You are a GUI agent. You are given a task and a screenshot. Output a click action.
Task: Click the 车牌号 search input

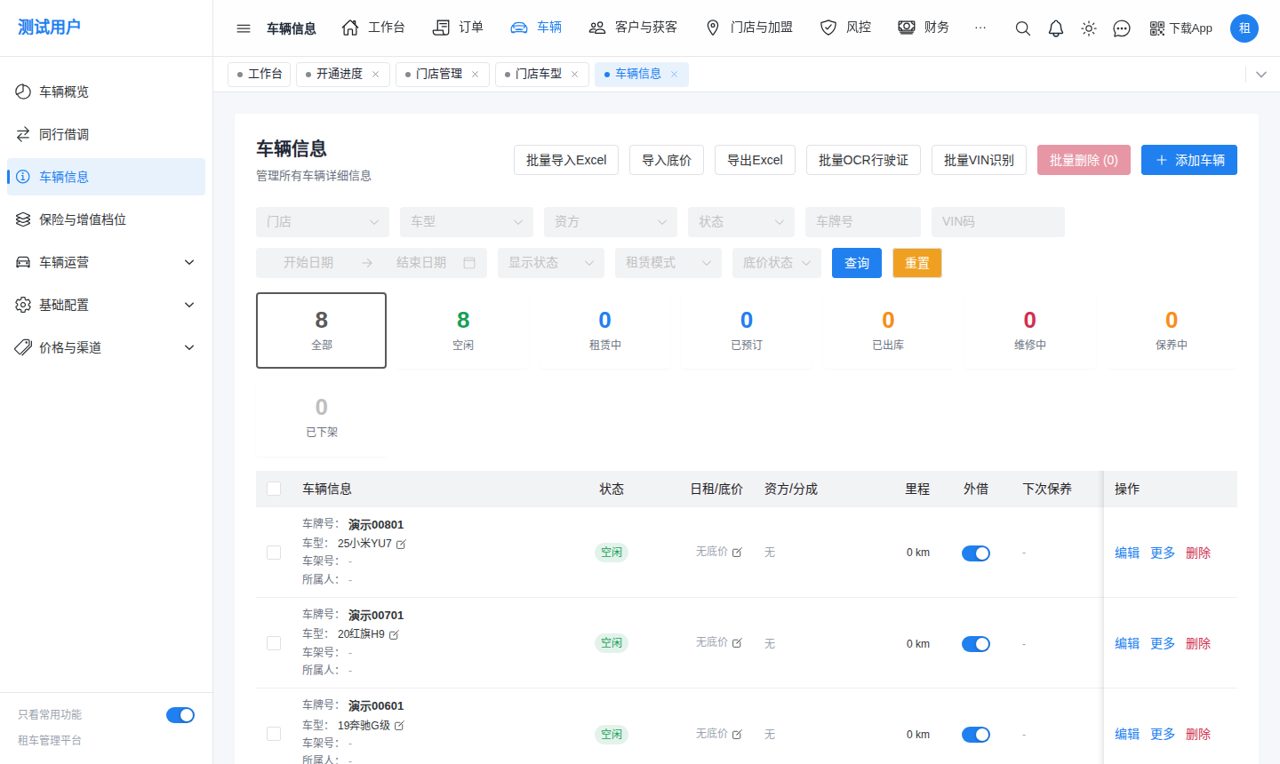tap(863, 222)
